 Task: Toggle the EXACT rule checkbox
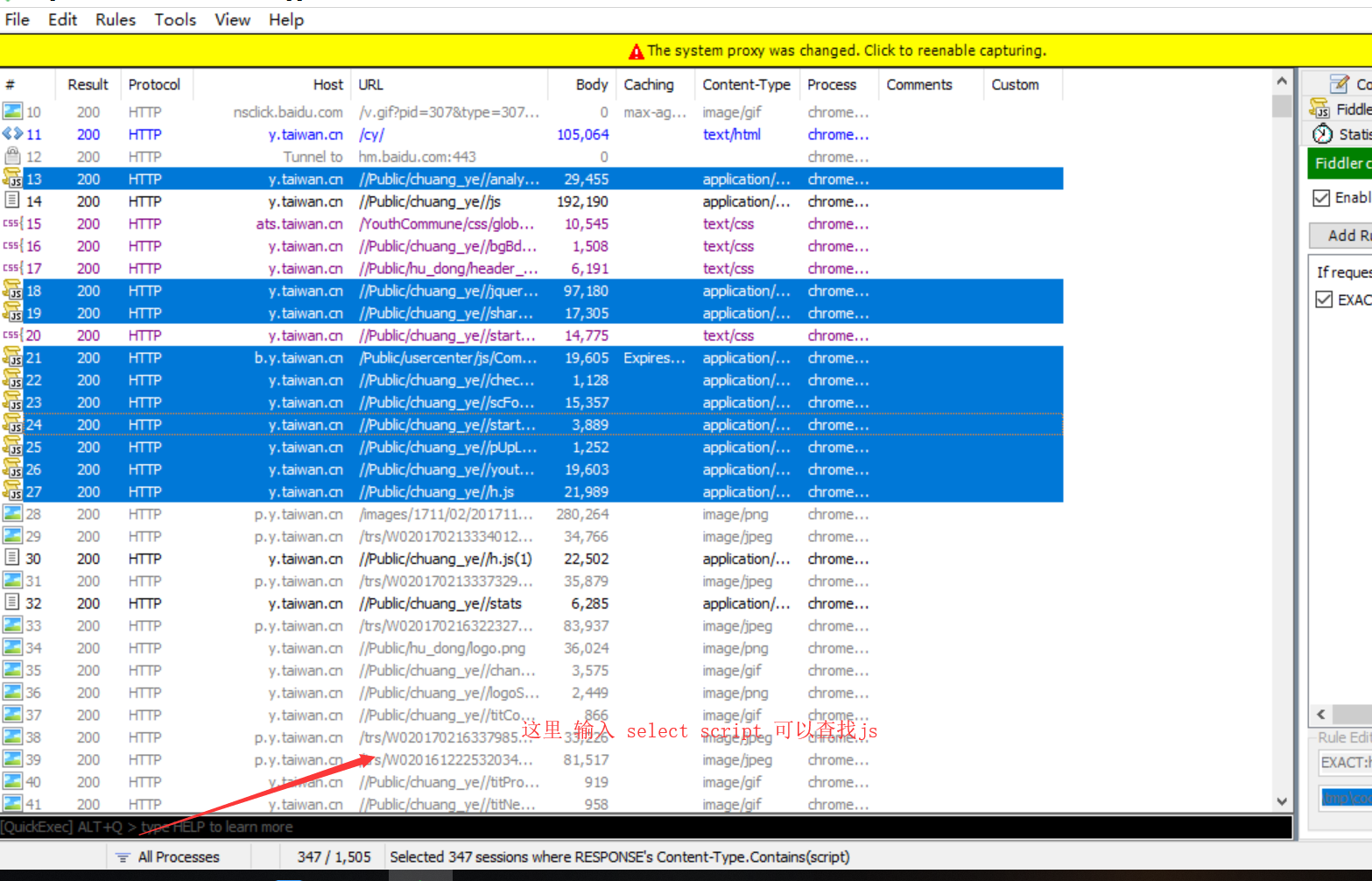(1325, 300)
